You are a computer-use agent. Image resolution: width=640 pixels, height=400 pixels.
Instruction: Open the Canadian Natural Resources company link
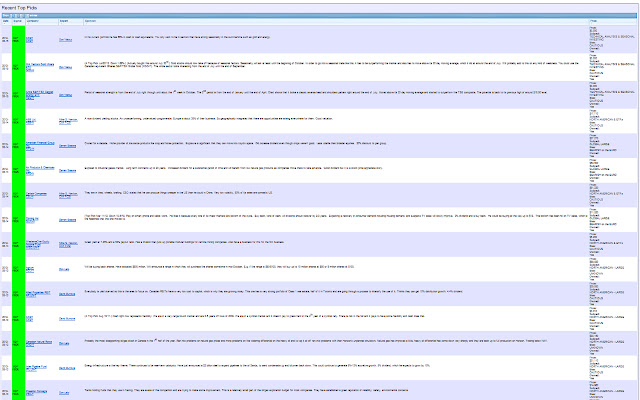coord(39,342)
